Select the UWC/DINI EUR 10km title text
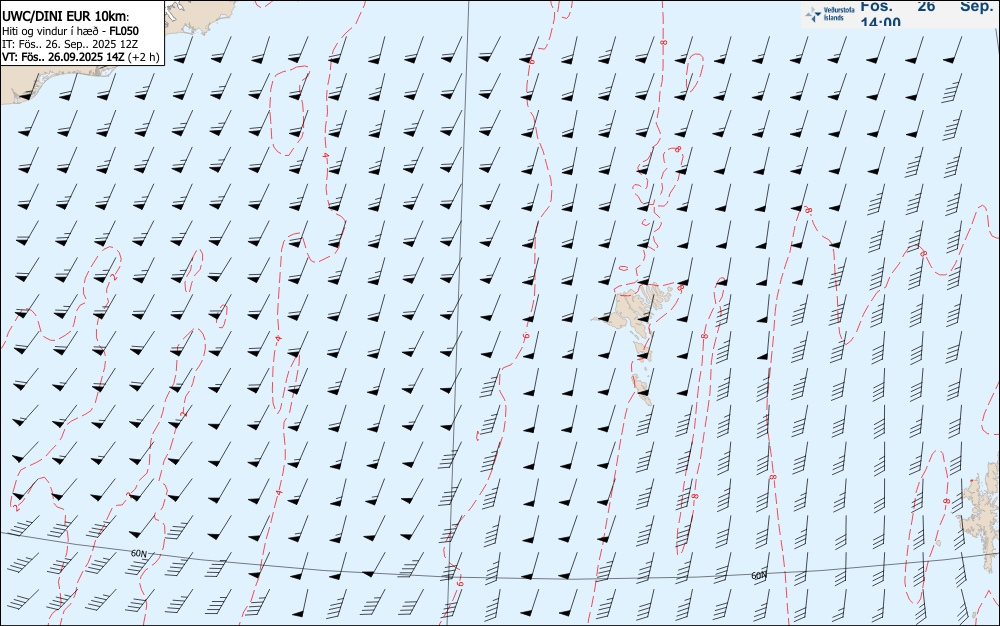The image size is (1000, 626). coord(66,17)
